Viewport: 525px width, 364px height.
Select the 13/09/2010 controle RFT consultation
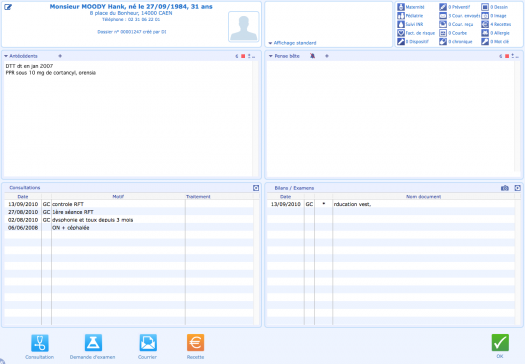point(129,204)
